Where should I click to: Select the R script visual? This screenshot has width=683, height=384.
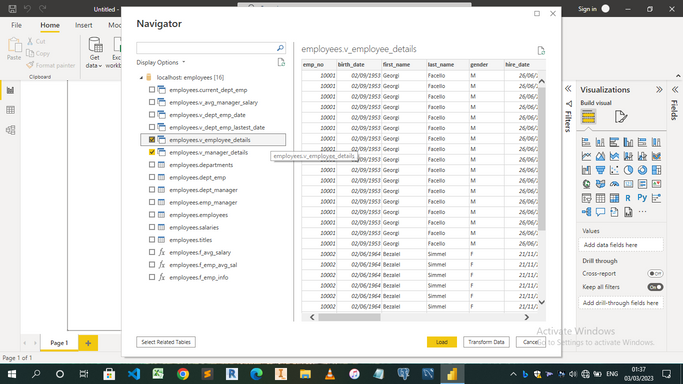tap(628, 198)
